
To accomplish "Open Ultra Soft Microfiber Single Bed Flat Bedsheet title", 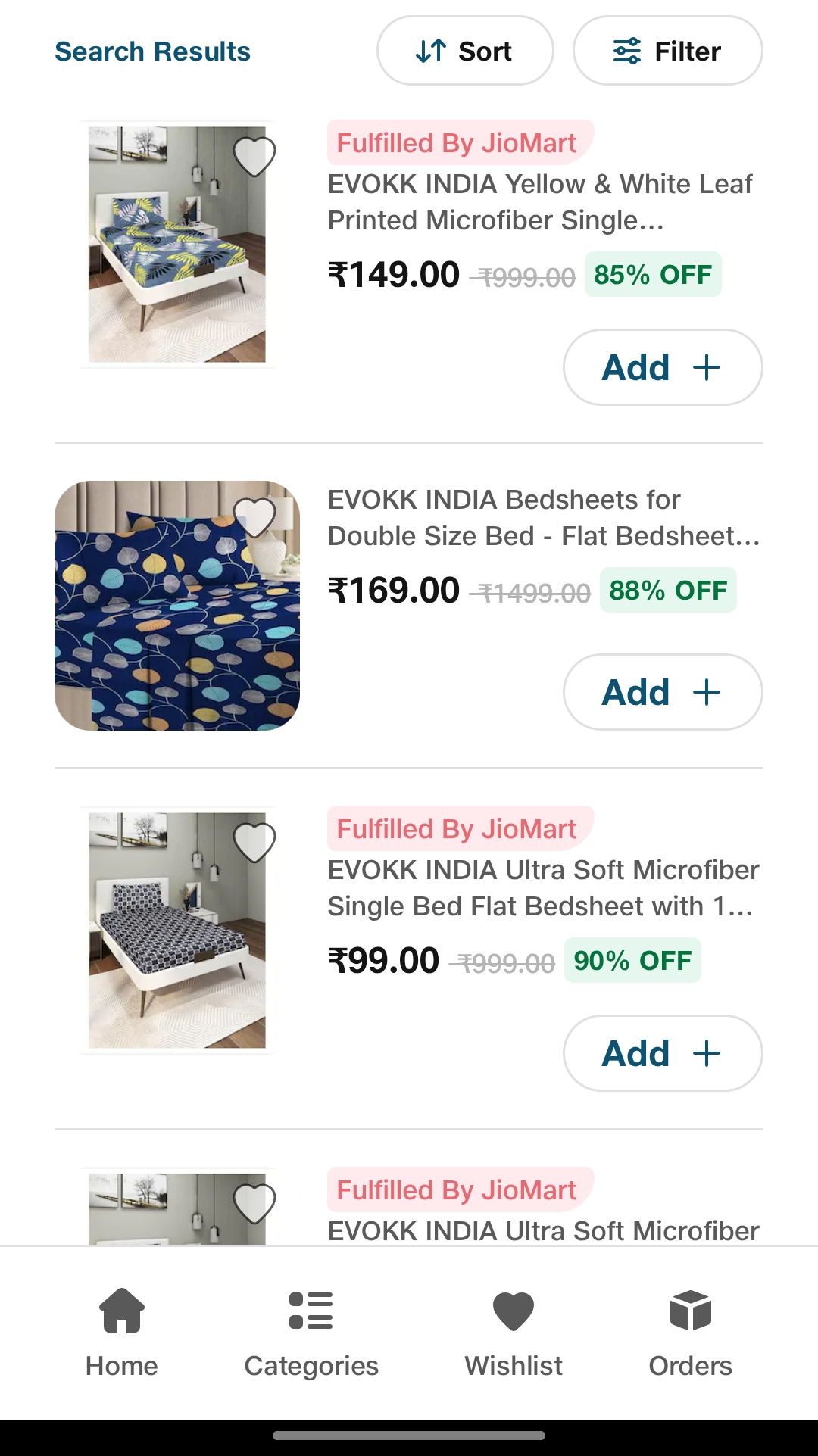I will (543, 888).
